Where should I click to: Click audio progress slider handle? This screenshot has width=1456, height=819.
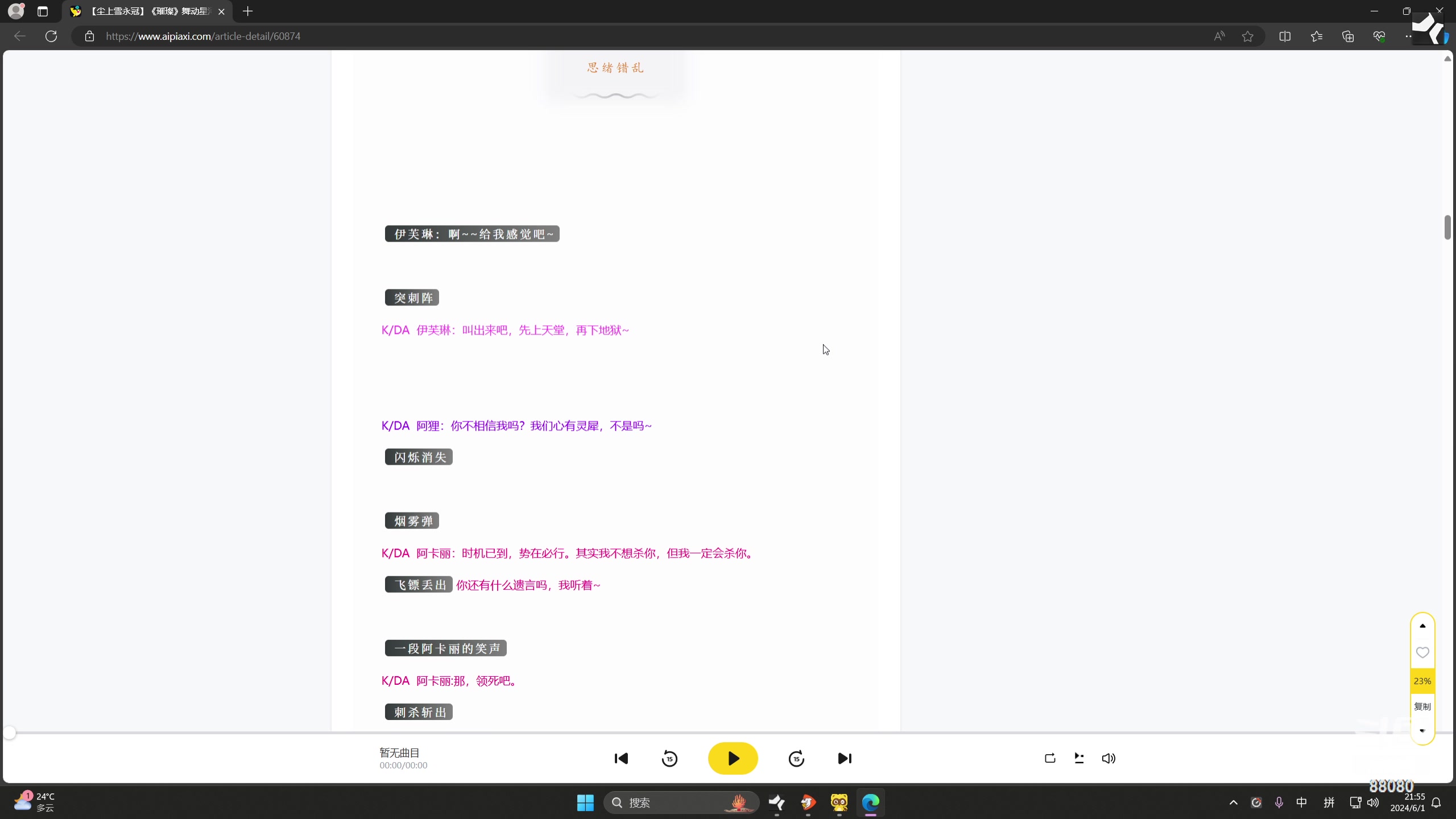tap(10, 733)
